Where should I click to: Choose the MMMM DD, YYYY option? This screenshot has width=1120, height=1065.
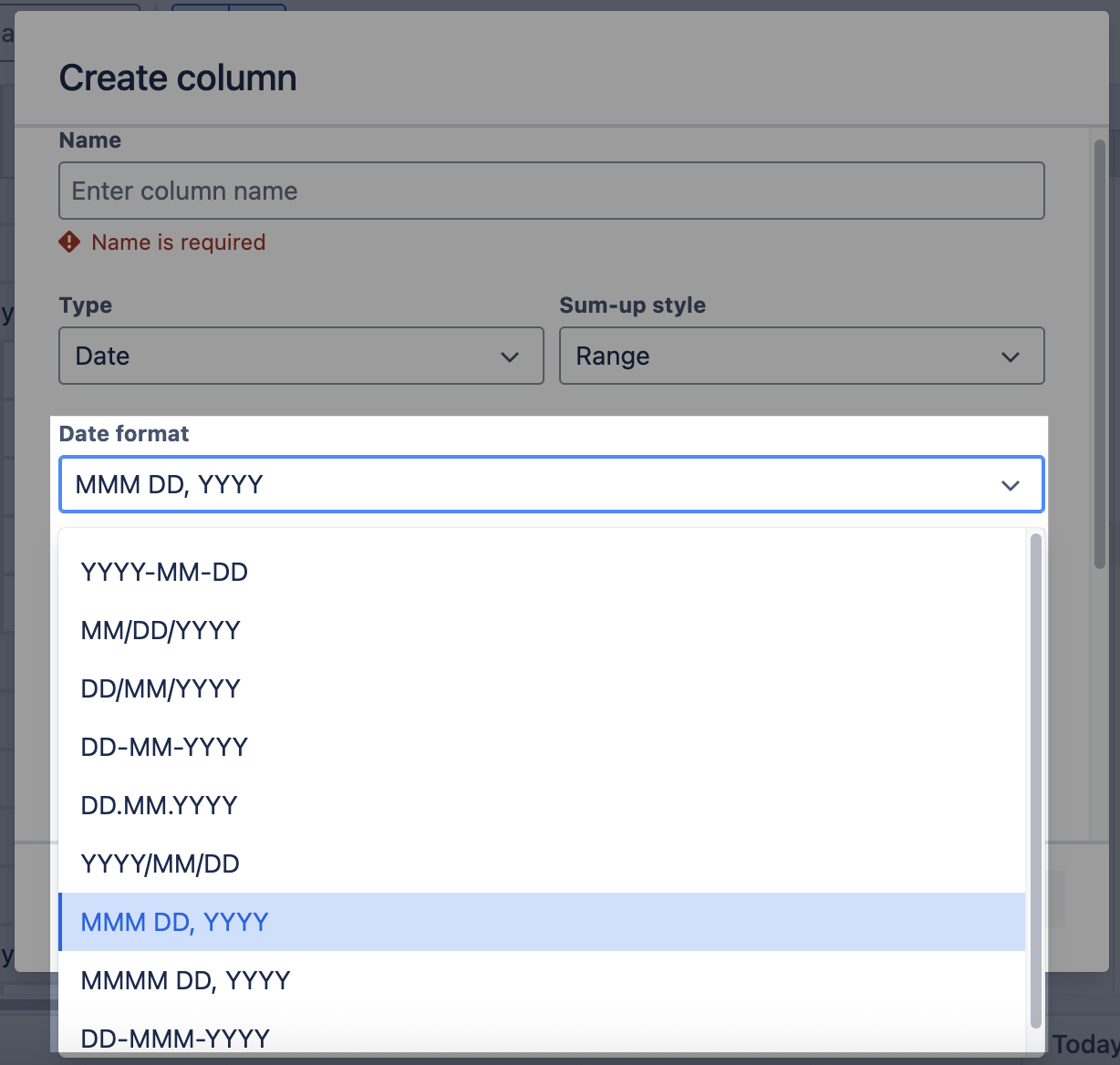coord(185,980)
